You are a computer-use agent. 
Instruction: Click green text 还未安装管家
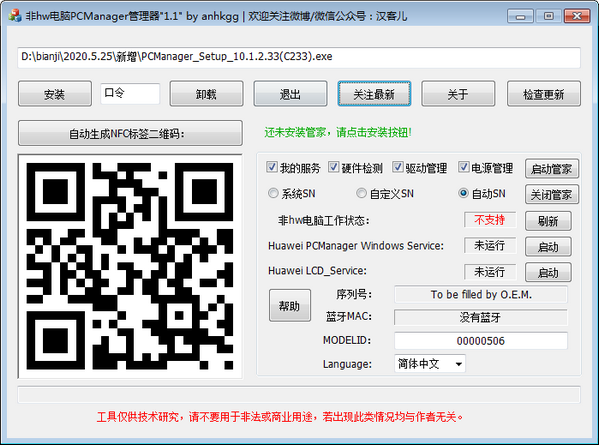pos(338,133)
